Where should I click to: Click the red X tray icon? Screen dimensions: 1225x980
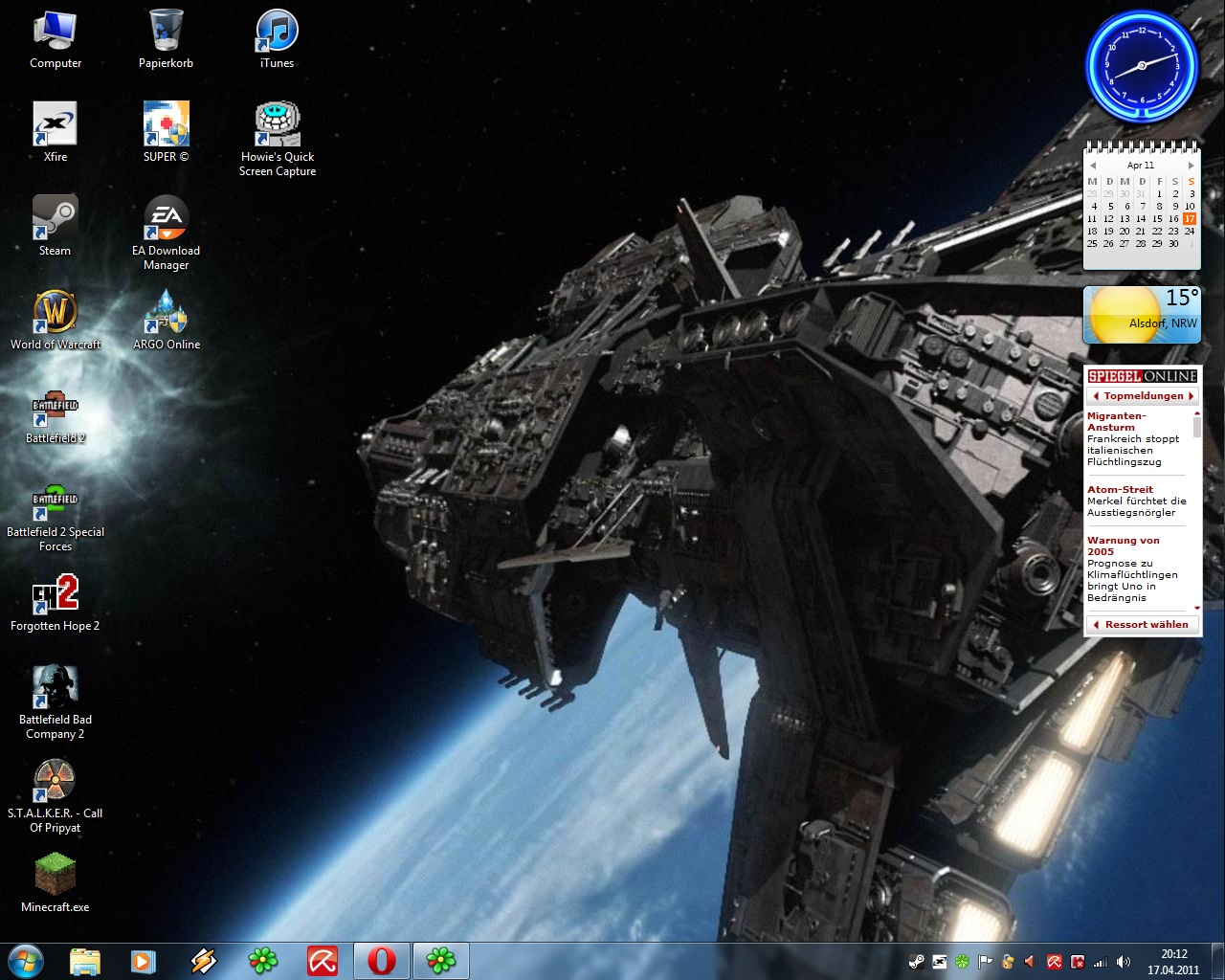pyautogui.click(x=1078, y=962)
